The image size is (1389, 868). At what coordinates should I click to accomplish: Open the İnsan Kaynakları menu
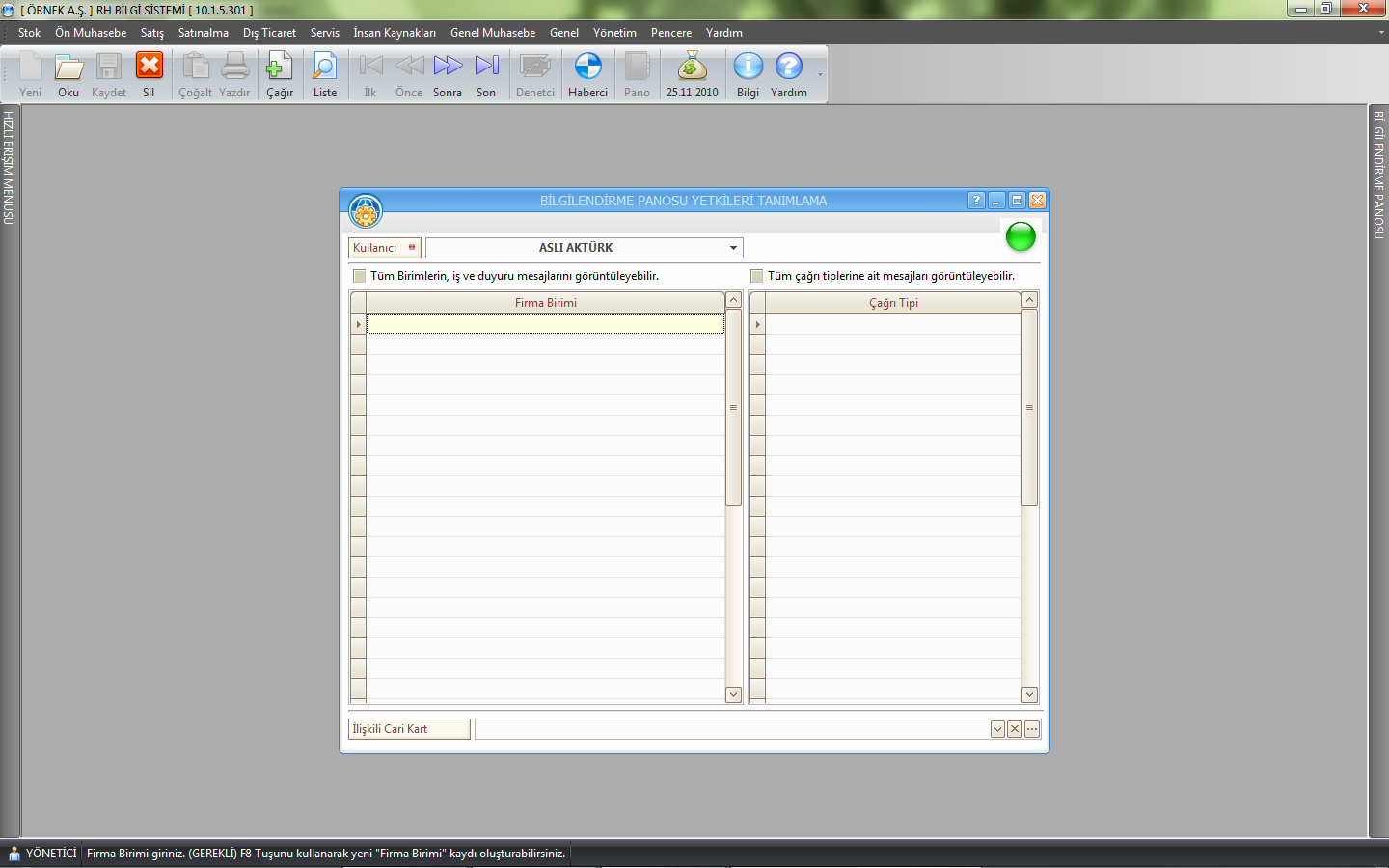coord(394,33)
